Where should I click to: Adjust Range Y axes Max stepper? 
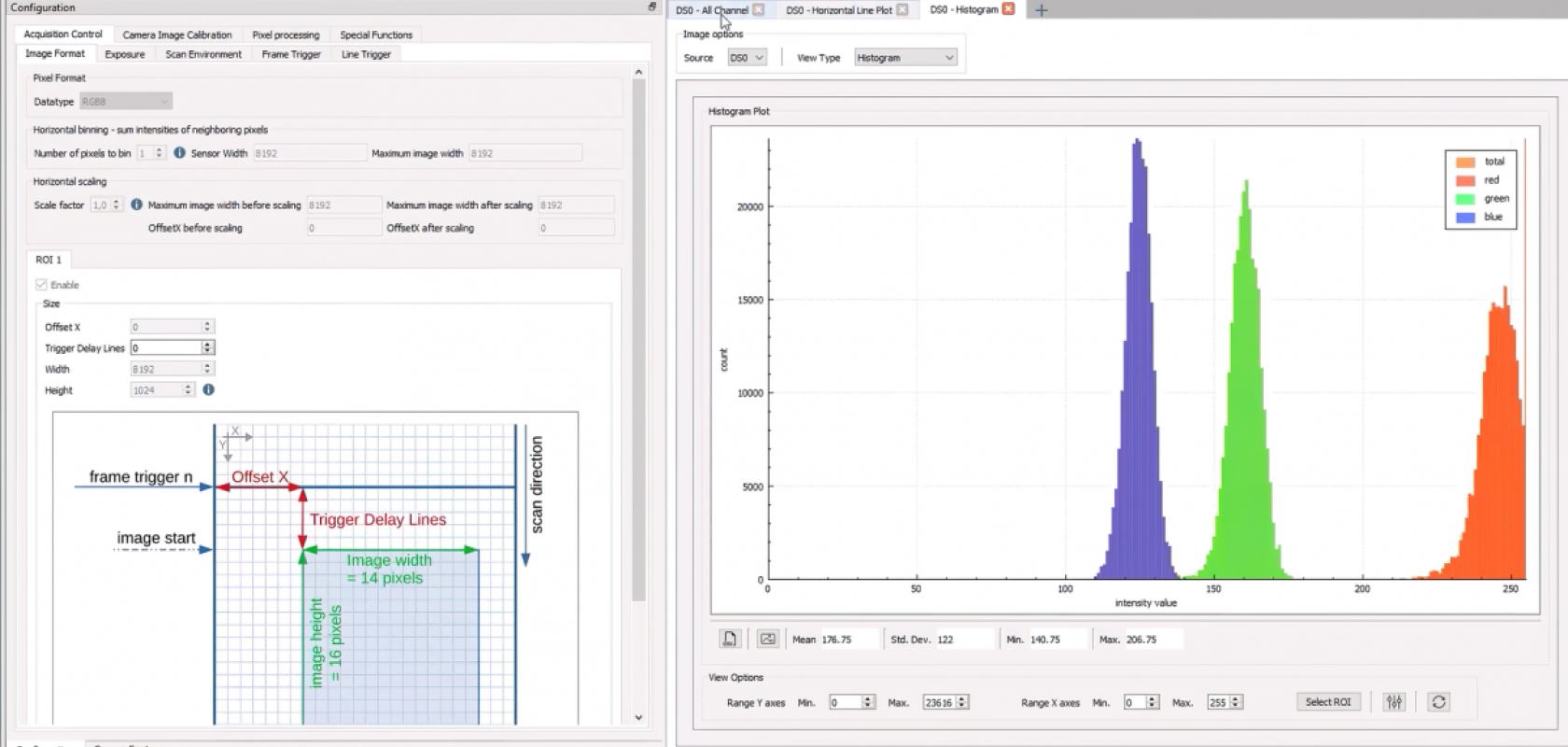pyautogui.click(x=962, y=702)
